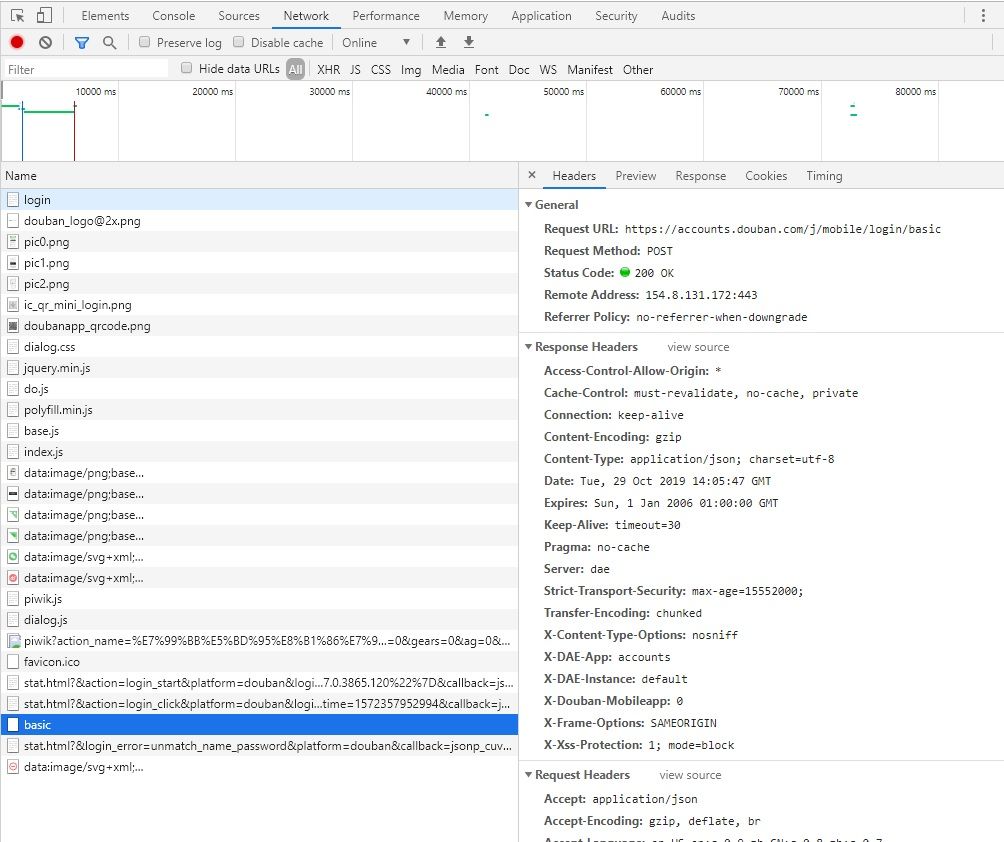Switch to the Elements panel
The width and height of the screenshot is (1004, 842).
point(105,15)
